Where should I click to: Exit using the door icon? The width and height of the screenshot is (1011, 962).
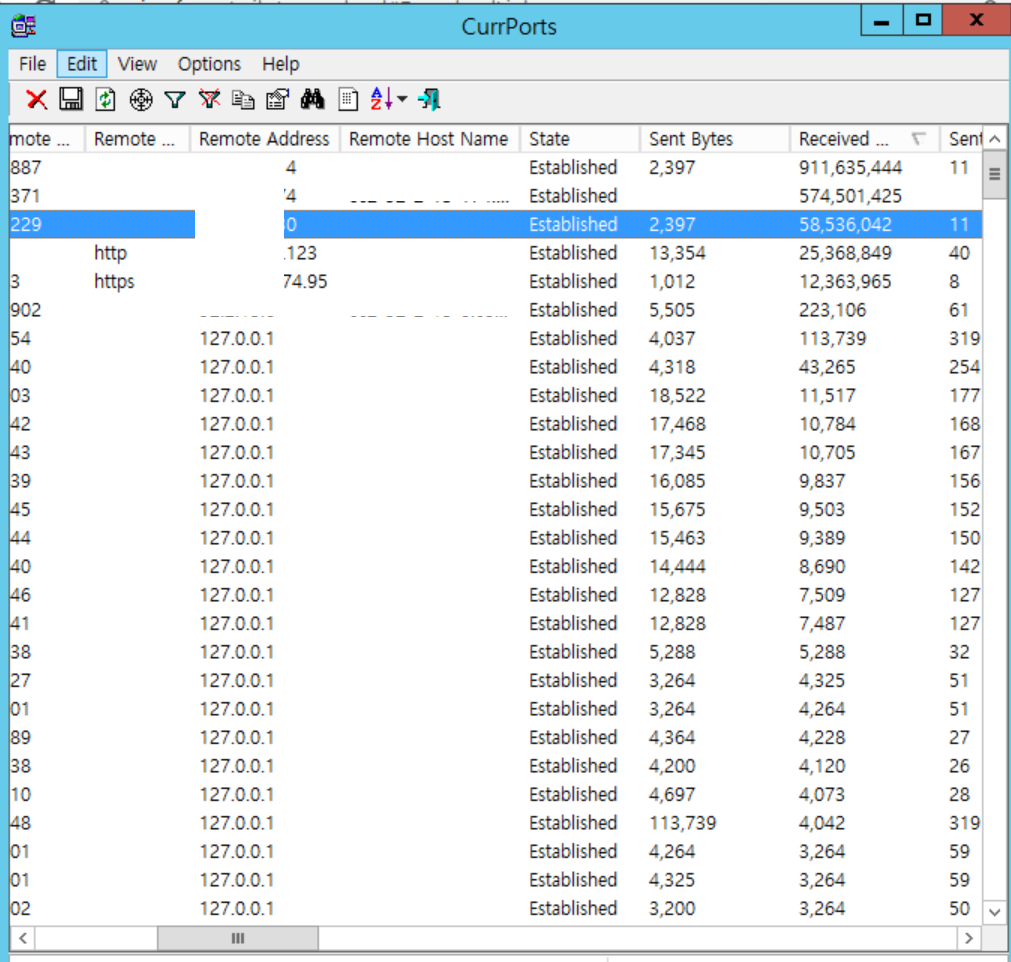tap(429, 99)
